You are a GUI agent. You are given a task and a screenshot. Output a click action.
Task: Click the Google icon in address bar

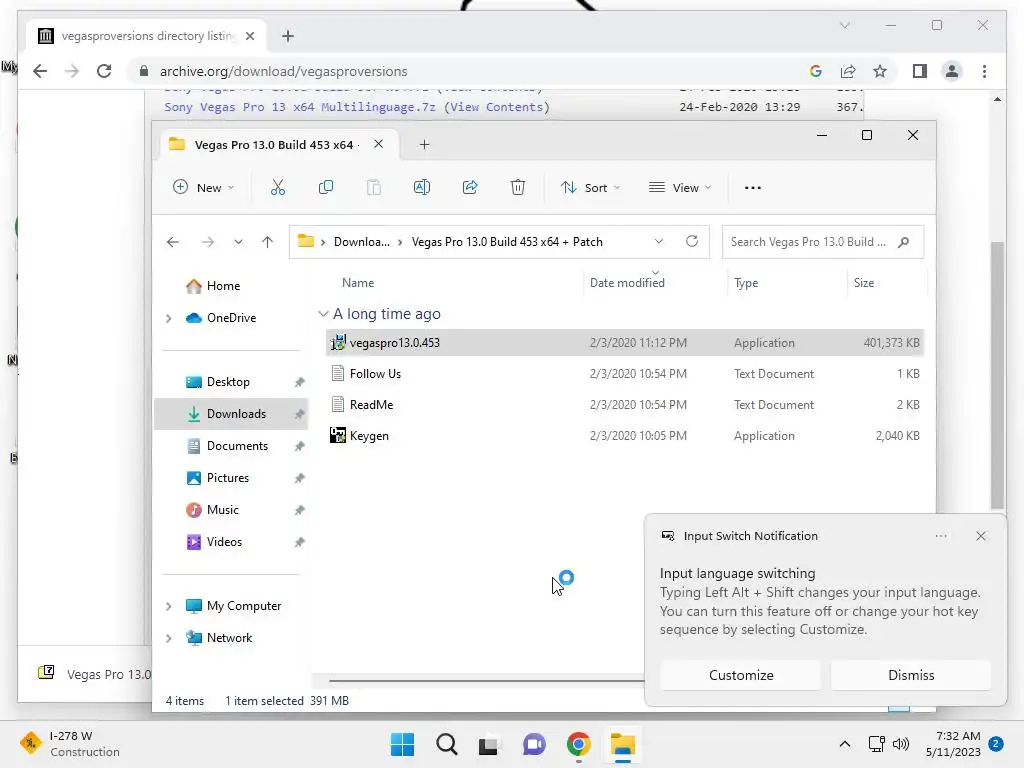(816, 71)
